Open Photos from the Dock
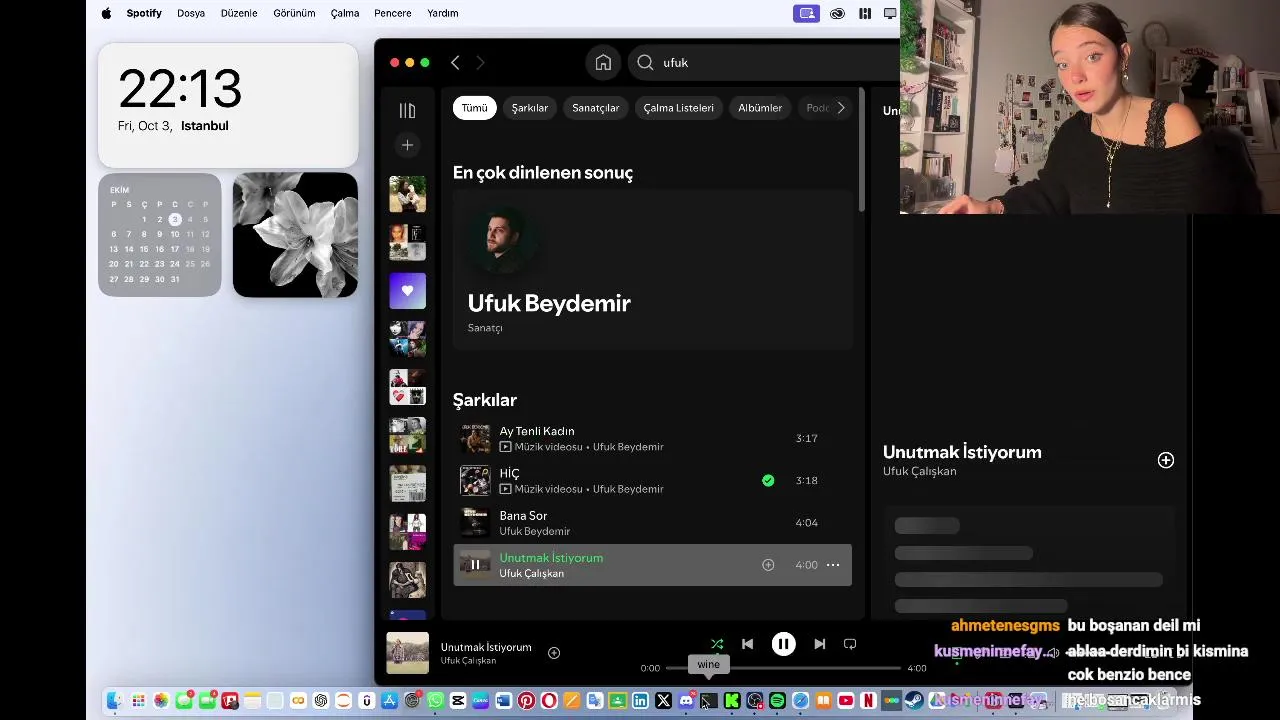 (x=161, y=701)
